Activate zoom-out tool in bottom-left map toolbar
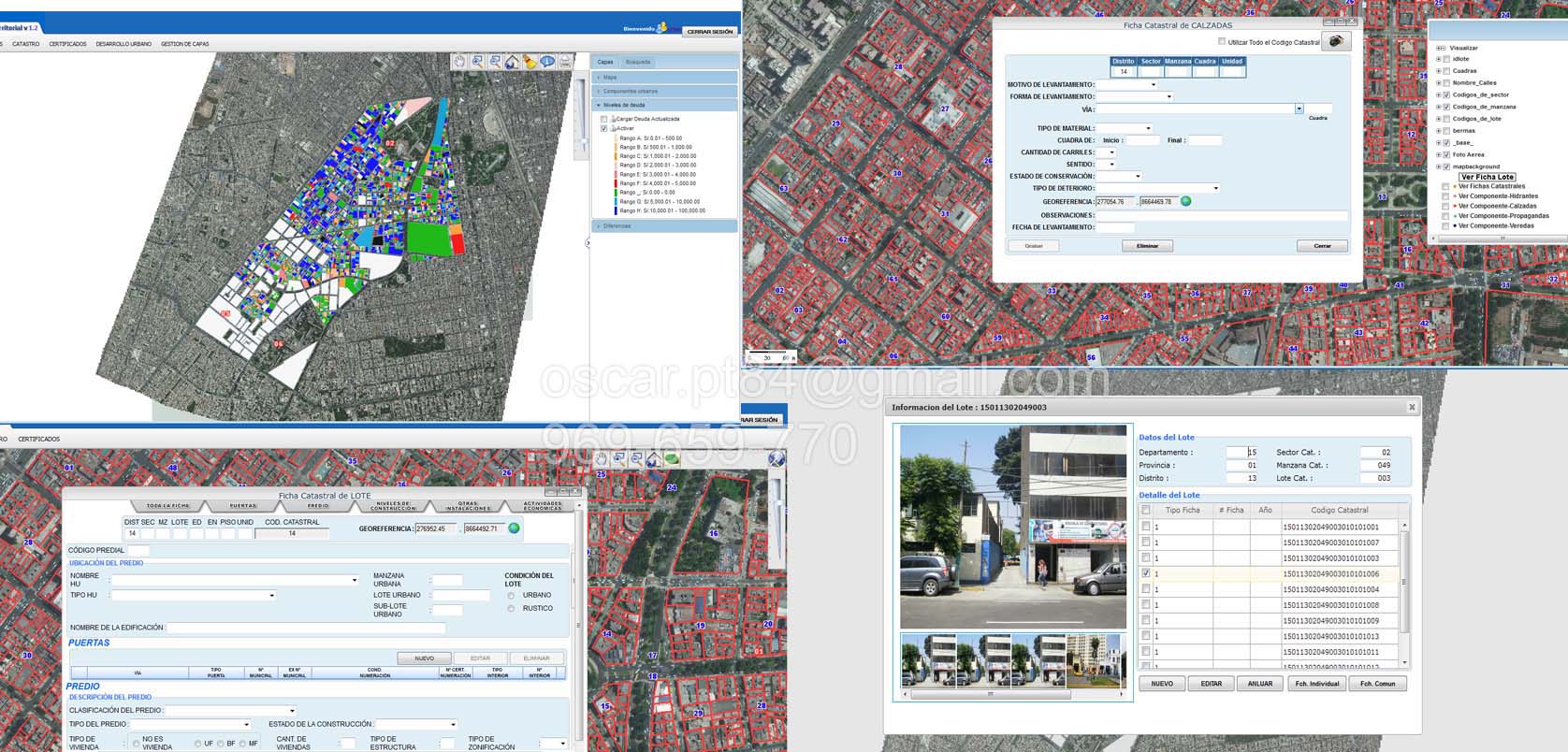This screenshot has height=752, width=1568. (x=637, y=459)
